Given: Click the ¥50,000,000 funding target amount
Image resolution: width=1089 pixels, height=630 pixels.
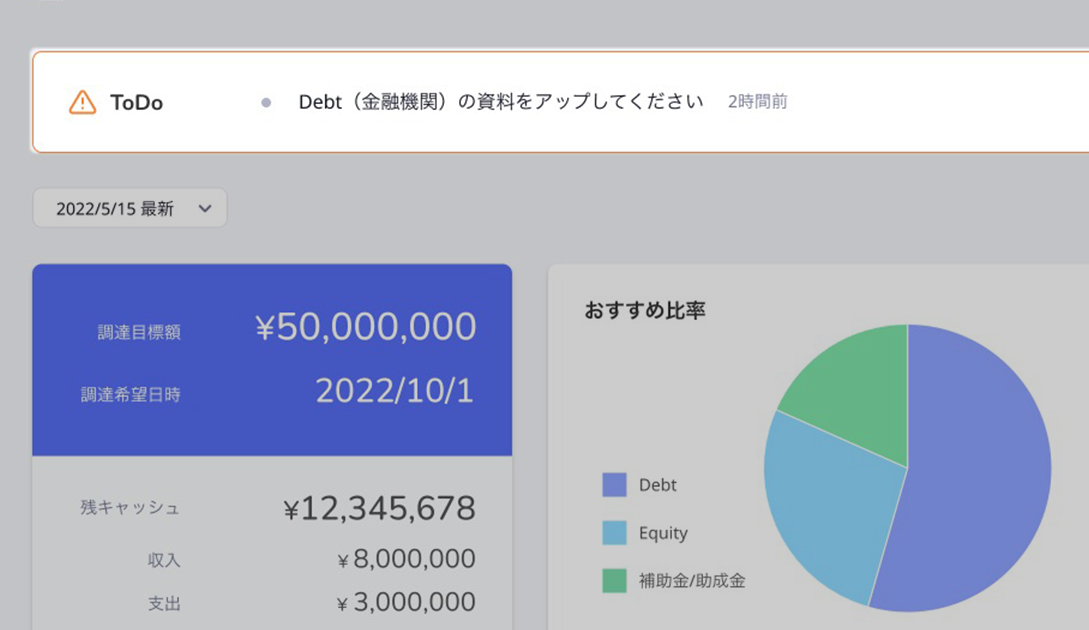Looking at the screenshot, I should coord(365,328).
